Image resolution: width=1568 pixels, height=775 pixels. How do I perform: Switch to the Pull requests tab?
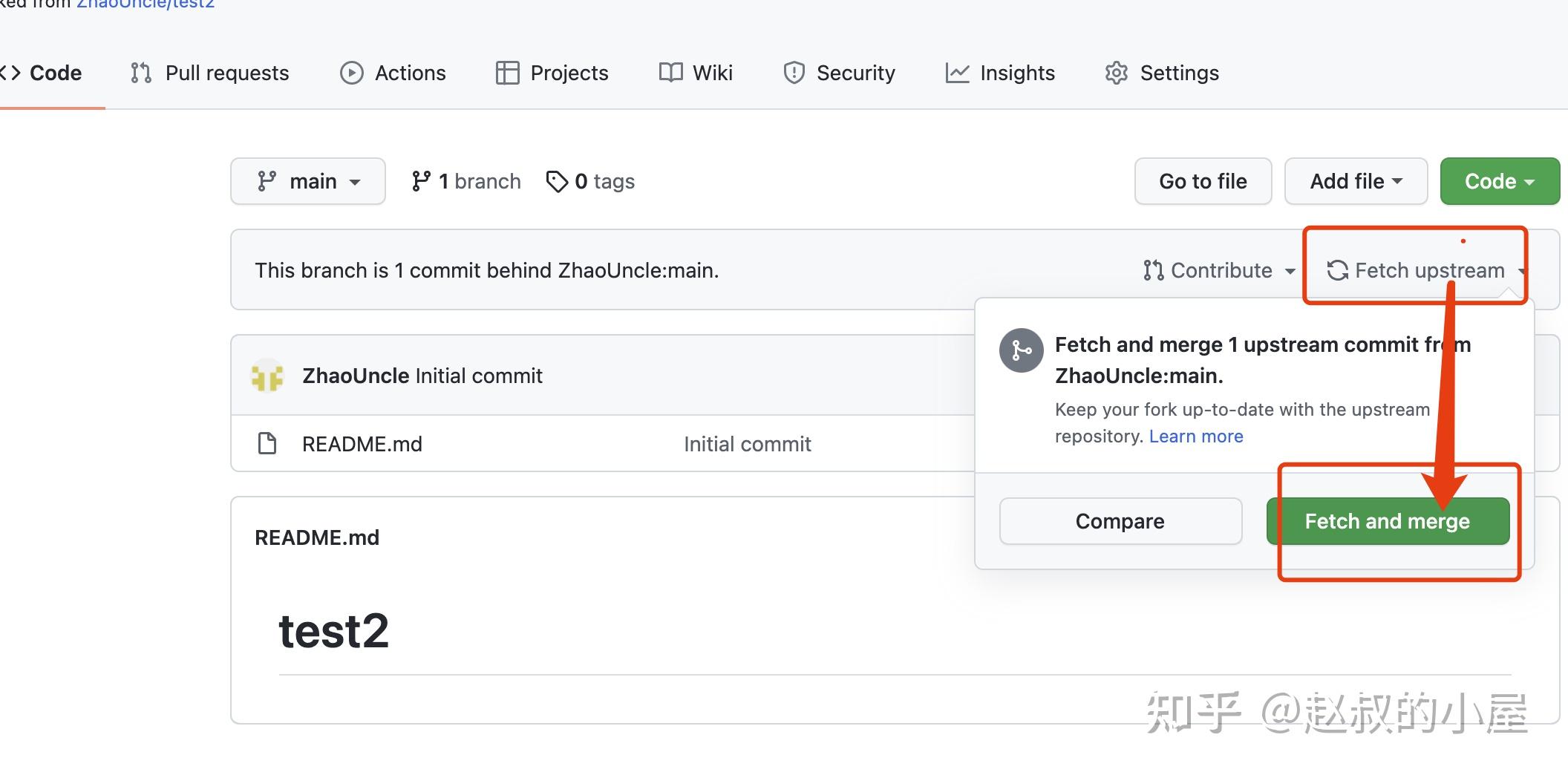[x=210, y=73]
